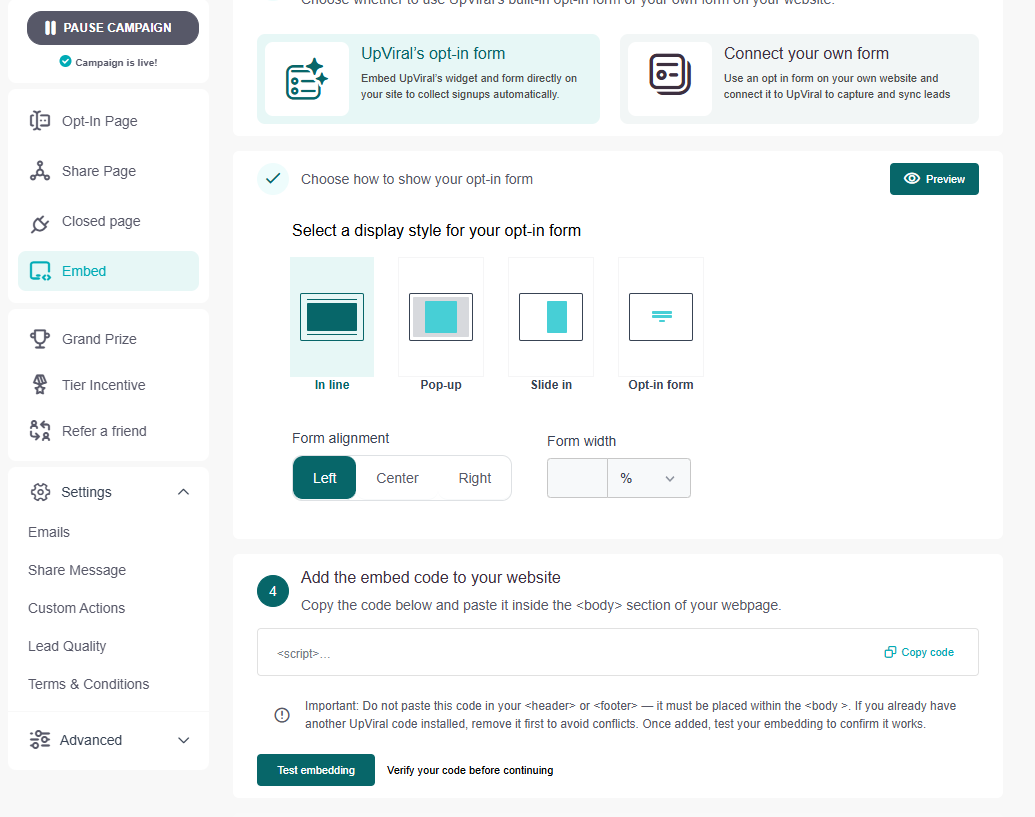Set form alignment to Right

(x=475, y=478)
